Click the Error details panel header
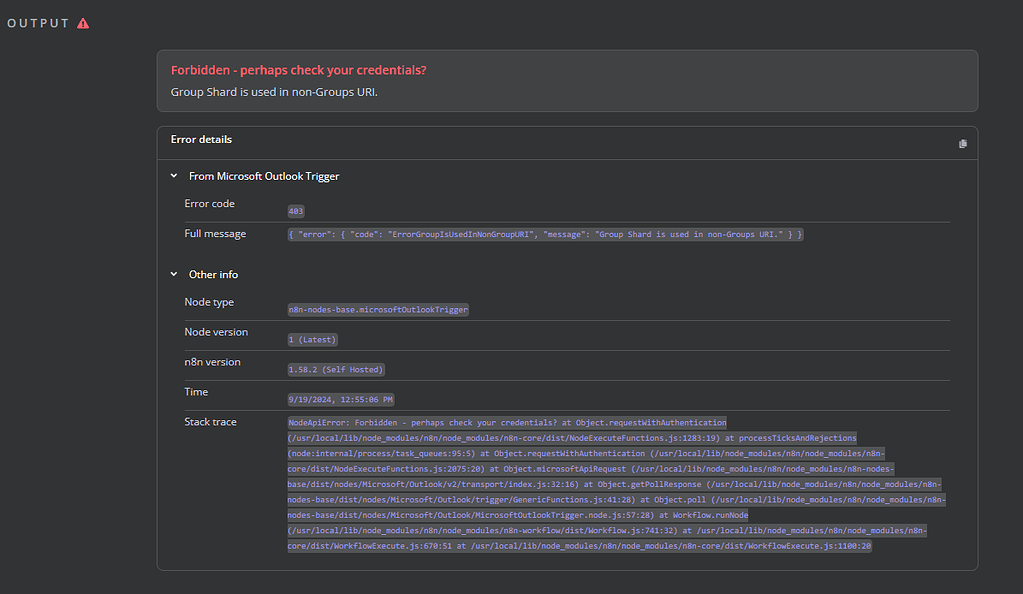The height and width of the screenshot is (594, 1023). pos(202,140)
